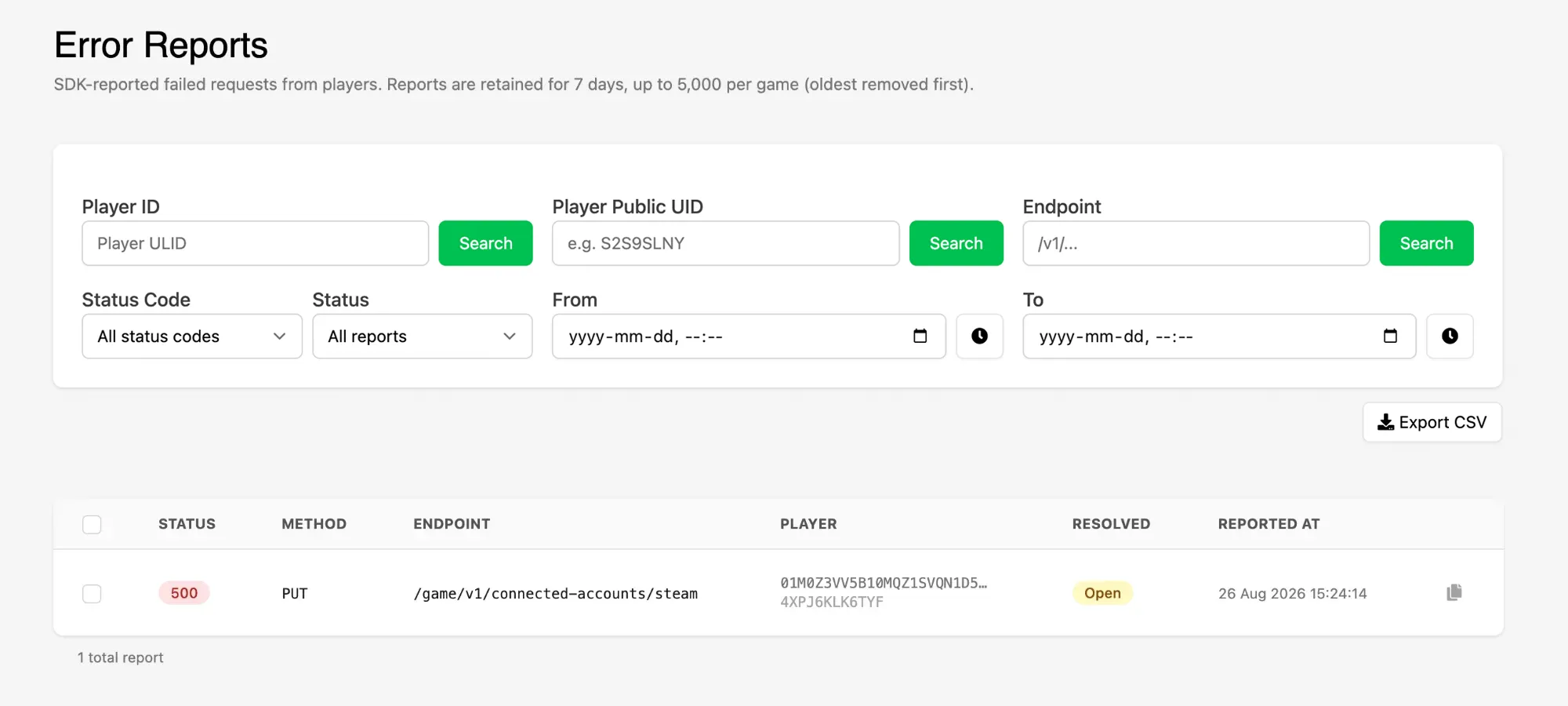The height and width of the screenshot is (706, 1568).
Task: Set From date to now with clock button
Action: 979,336
